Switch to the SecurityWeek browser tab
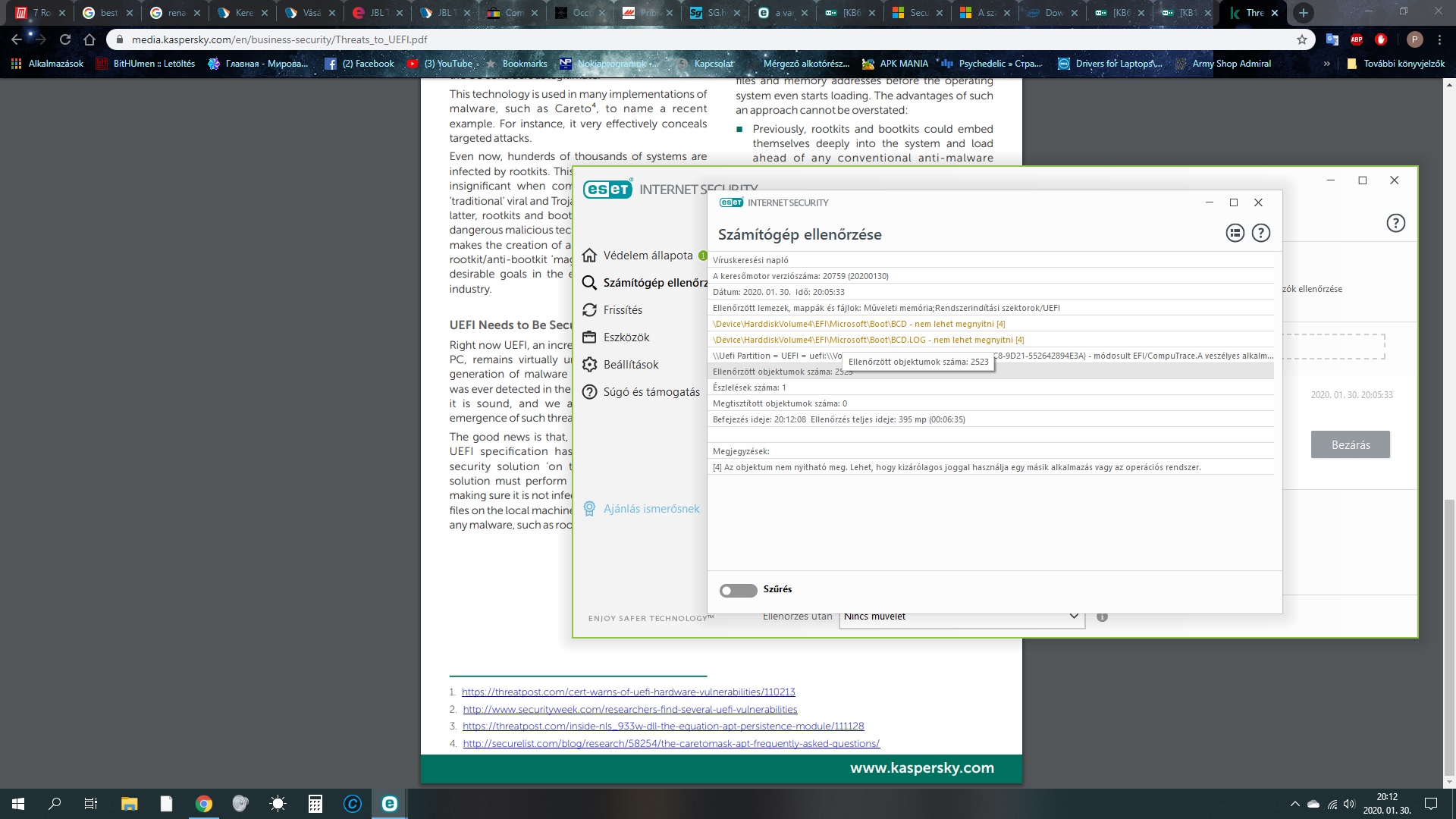Screen dimensions: 1456x819 (x=917, y=13)
